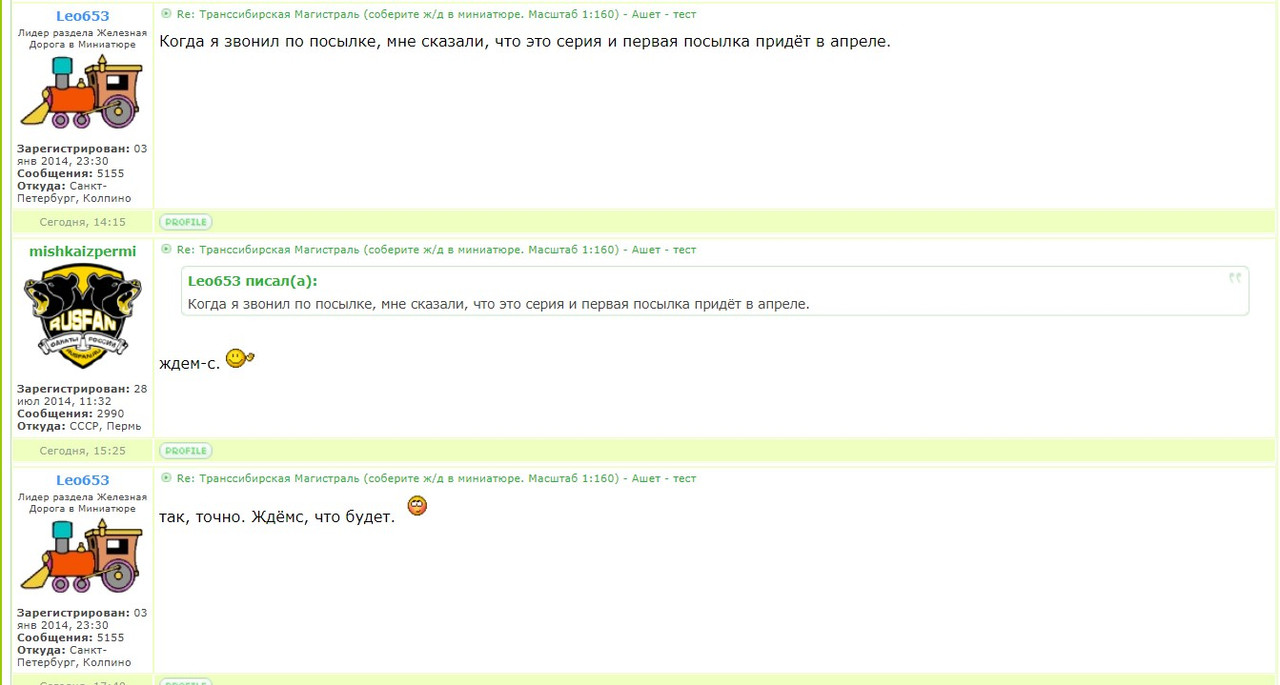Open third post's title link
The image size is (1280, 685).
tap(436, 478)
